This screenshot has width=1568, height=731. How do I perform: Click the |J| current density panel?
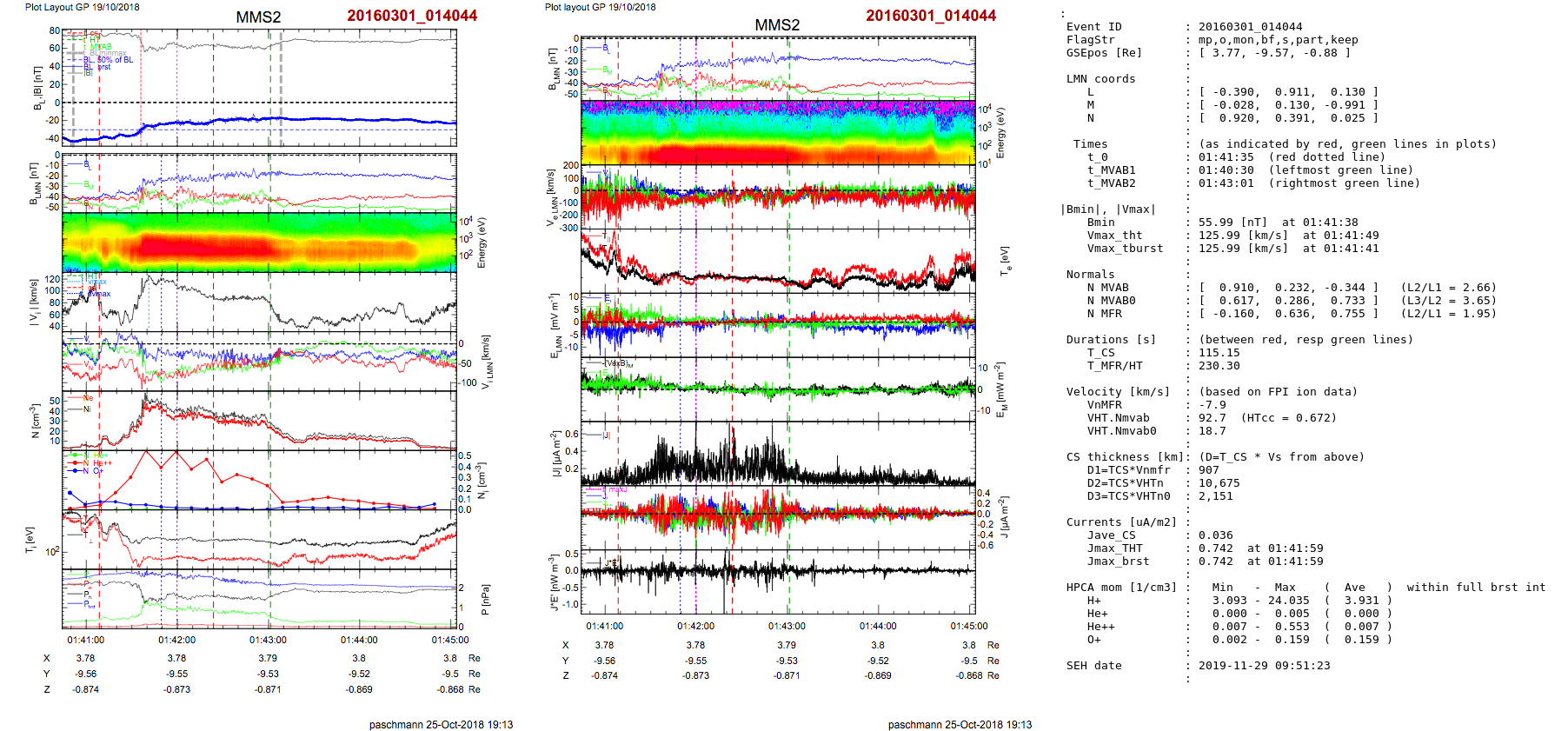click(778, 454)
